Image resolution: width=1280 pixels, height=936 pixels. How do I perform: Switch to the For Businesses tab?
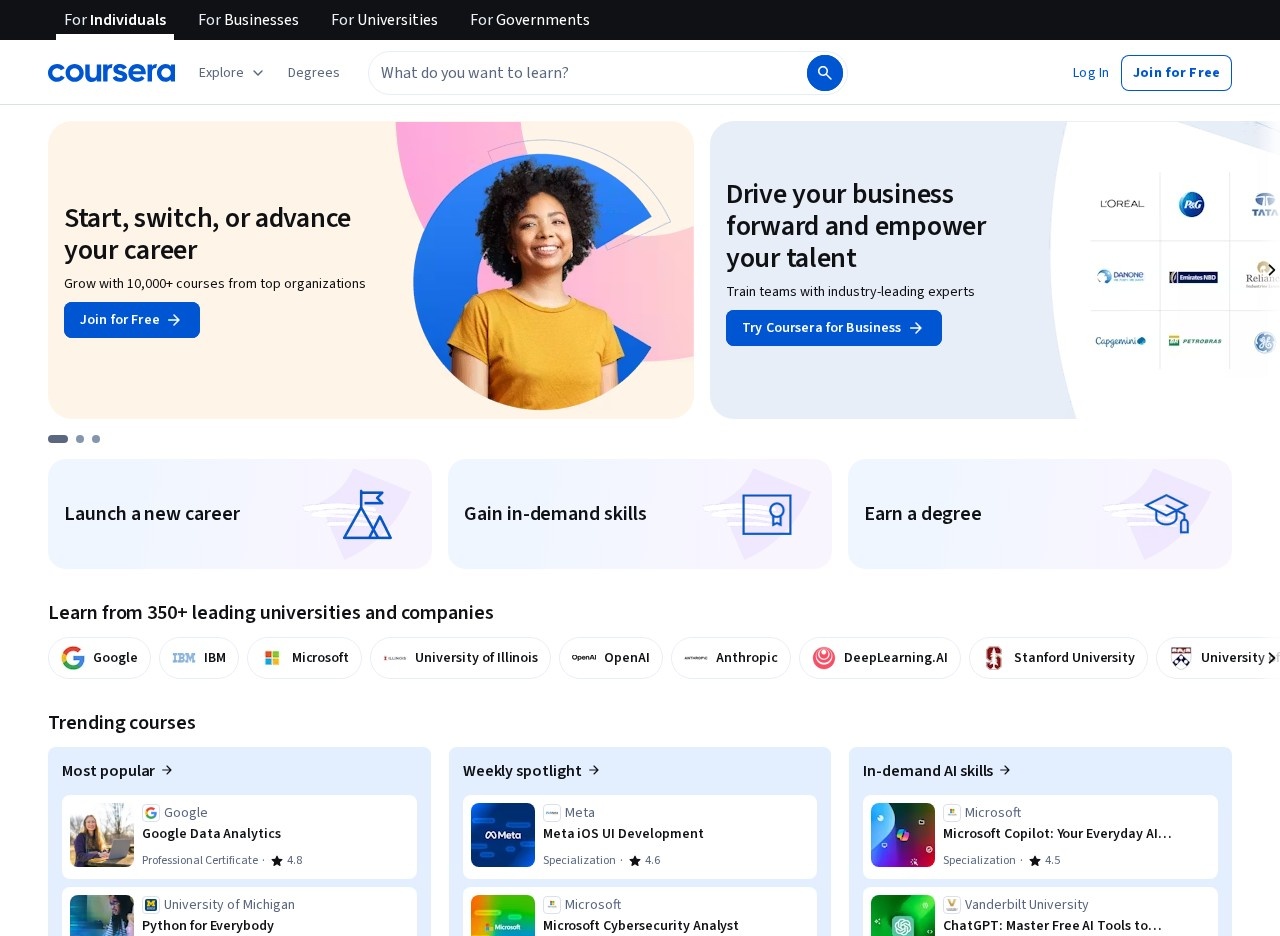[248, 20]
